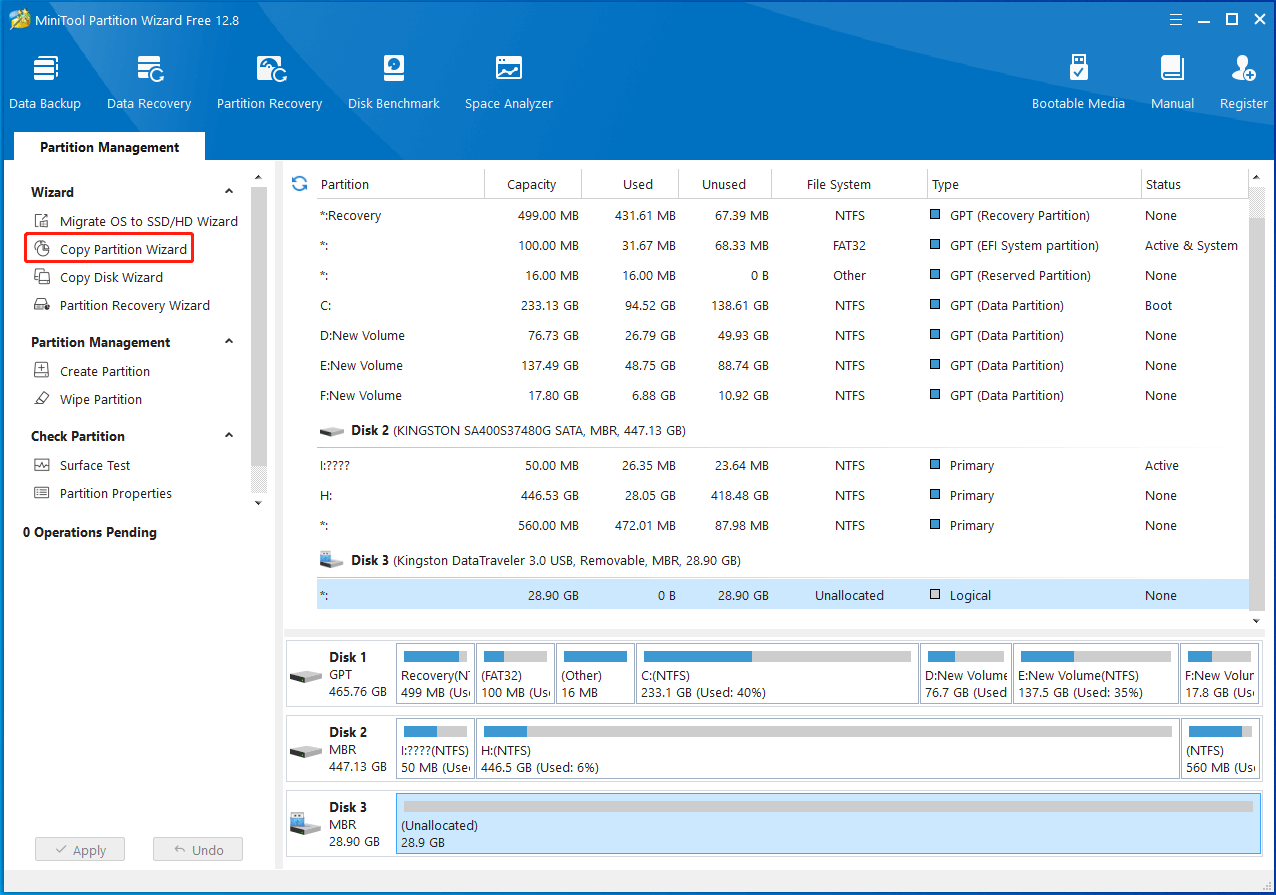This screenshot has height=895, width=1276.
Task: Choose Create Partition in sidebar
Action: pos(92,371)
